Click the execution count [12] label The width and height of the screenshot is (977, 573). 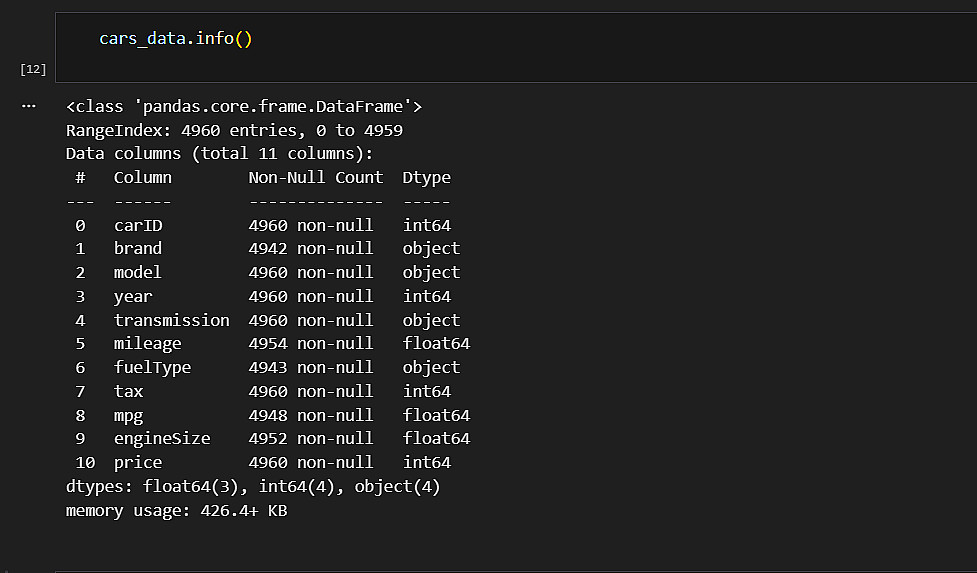point(33,69)
